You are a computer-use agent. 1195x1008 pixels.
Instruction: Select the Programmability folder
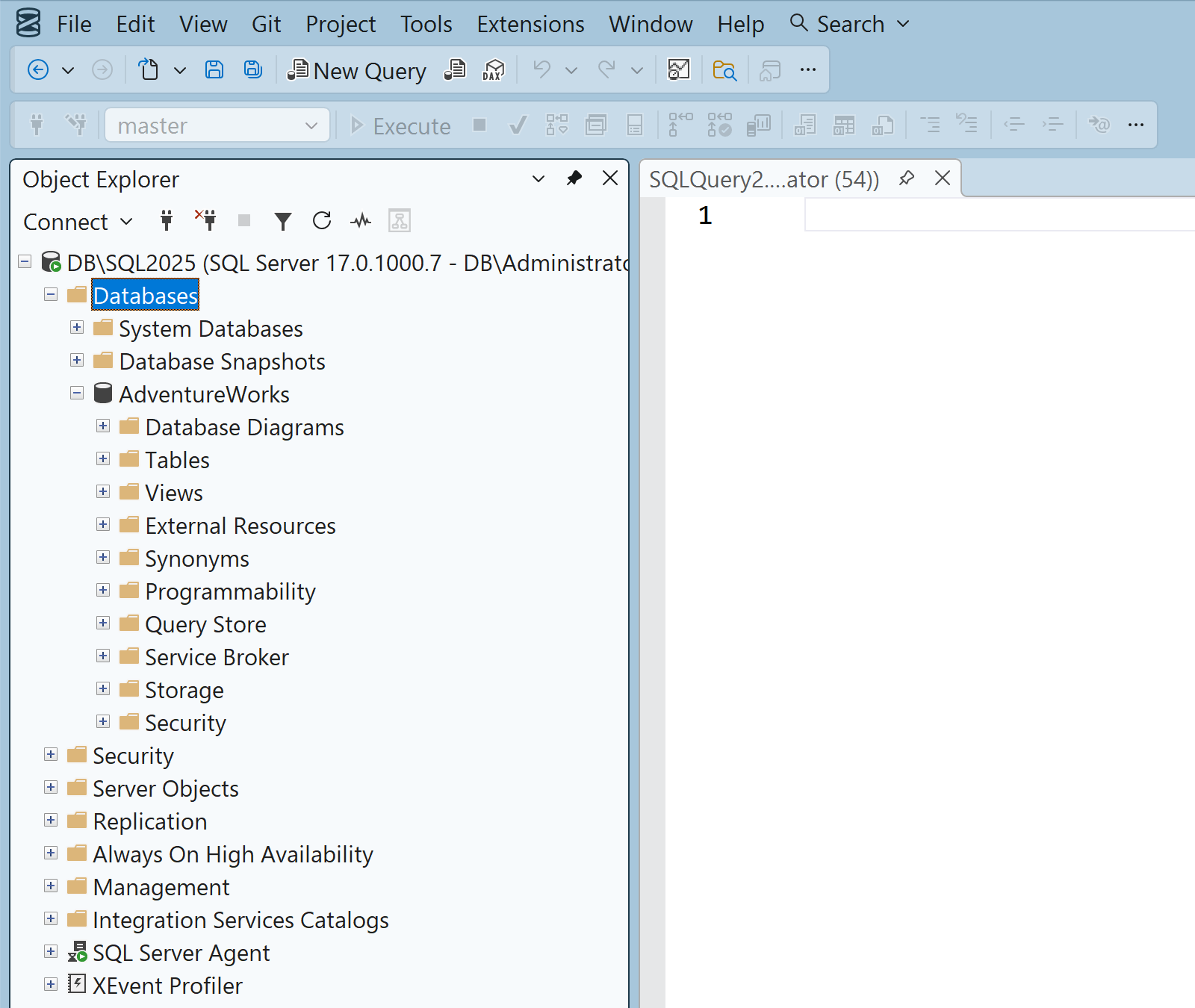coord(230,591)
